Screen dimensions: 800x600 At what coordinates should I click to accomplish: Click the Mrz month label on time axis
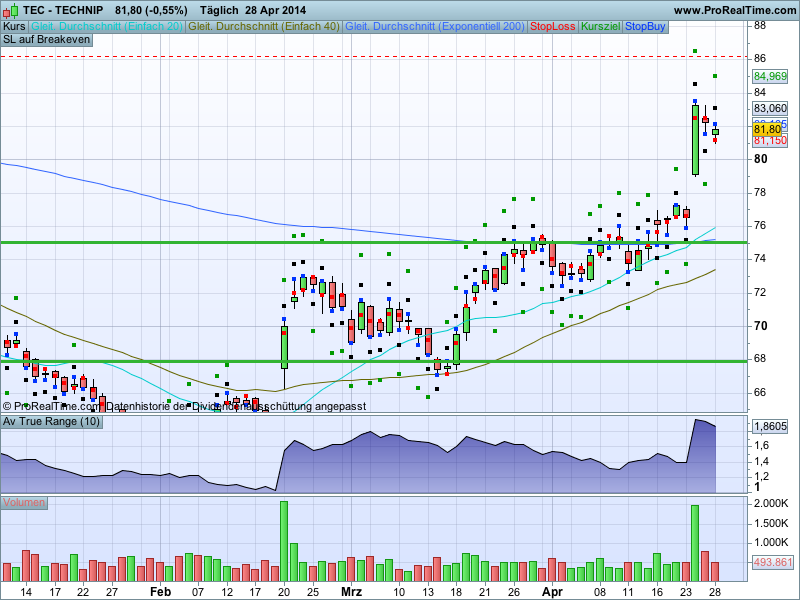tap(351, 592)
